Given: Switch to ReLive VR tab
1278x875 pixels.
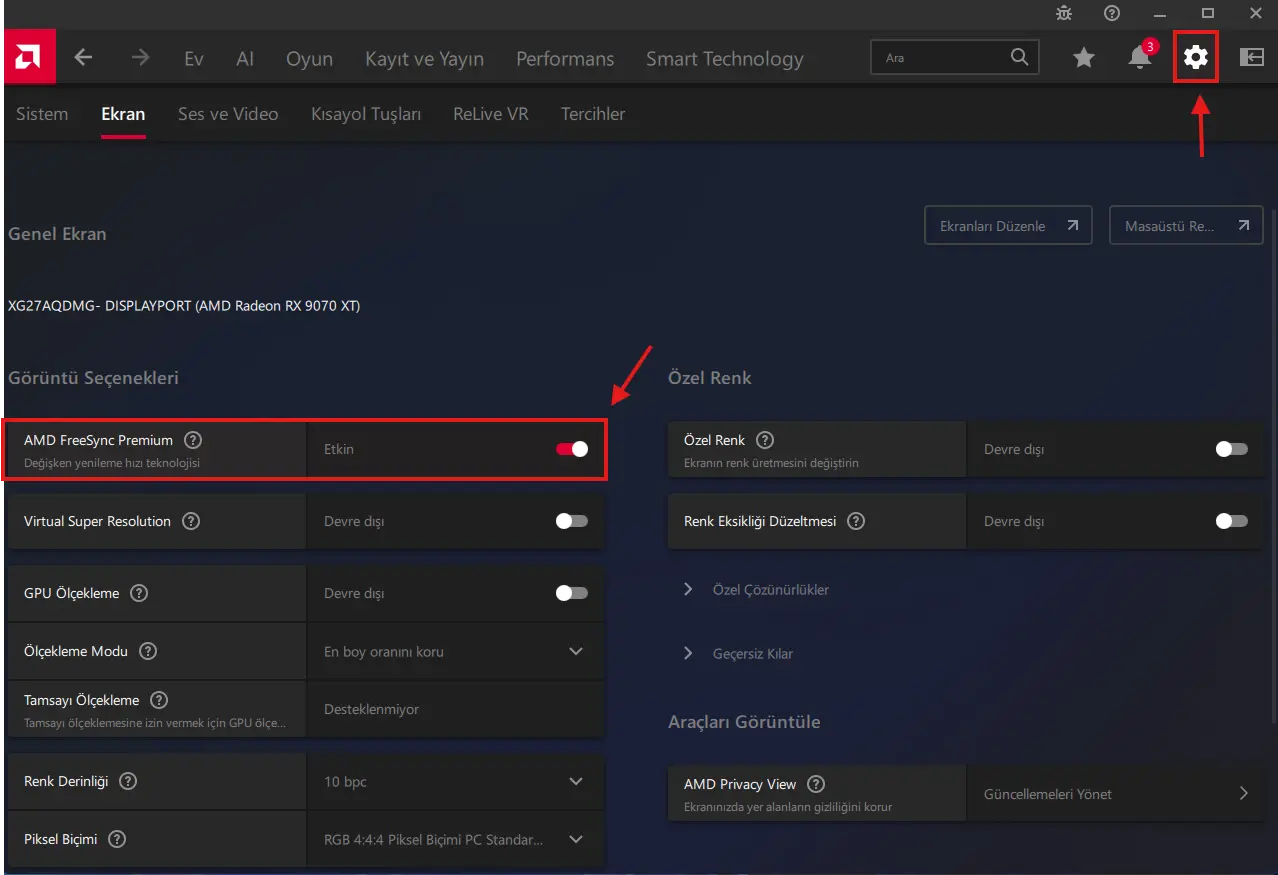Looking at the screenshot, I should pyautogui.click(x=490, y=114).
